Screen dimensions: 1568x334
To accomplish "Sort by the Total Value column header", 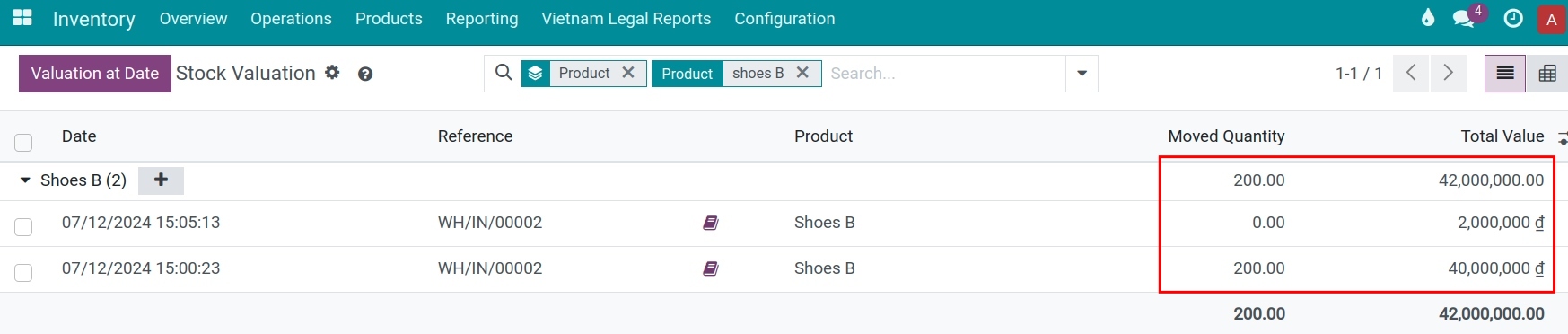I will [x=1502, y=136].
